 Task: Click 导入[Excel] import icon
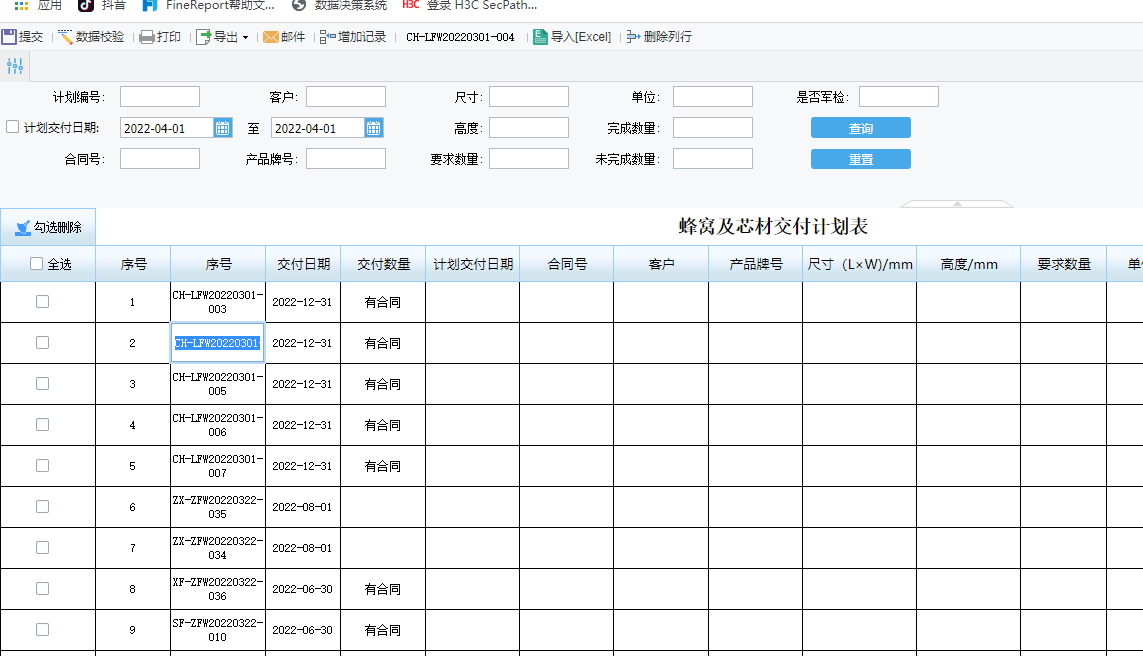540,36
